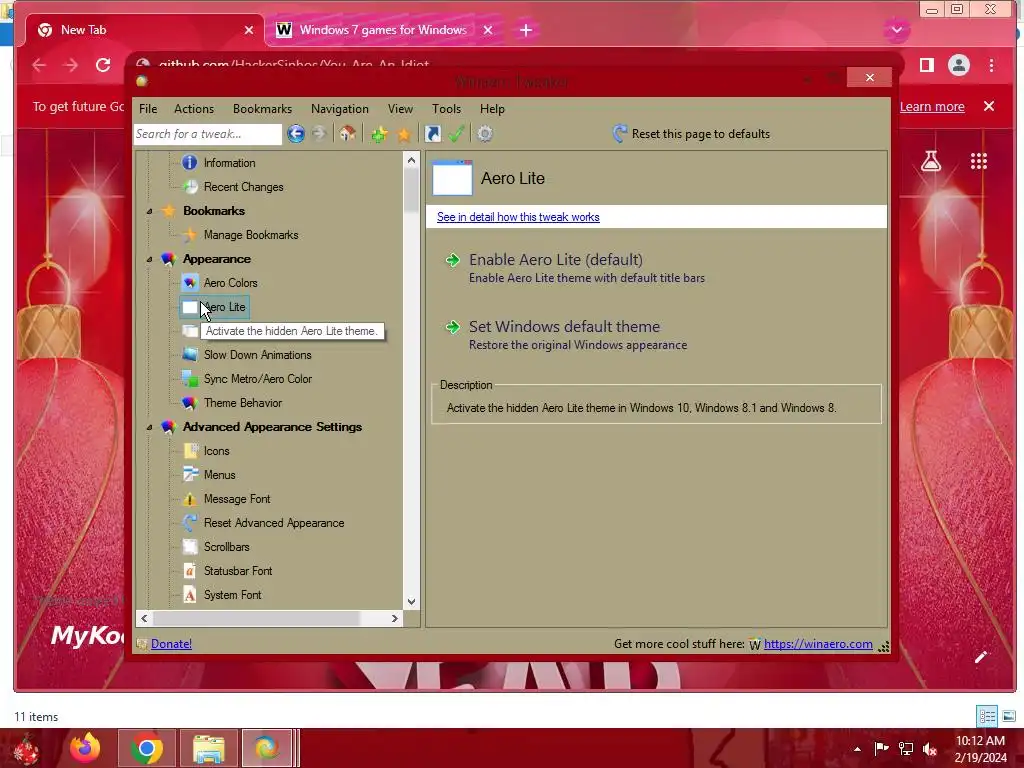Click Chrome's reload button

pos(103,65)
